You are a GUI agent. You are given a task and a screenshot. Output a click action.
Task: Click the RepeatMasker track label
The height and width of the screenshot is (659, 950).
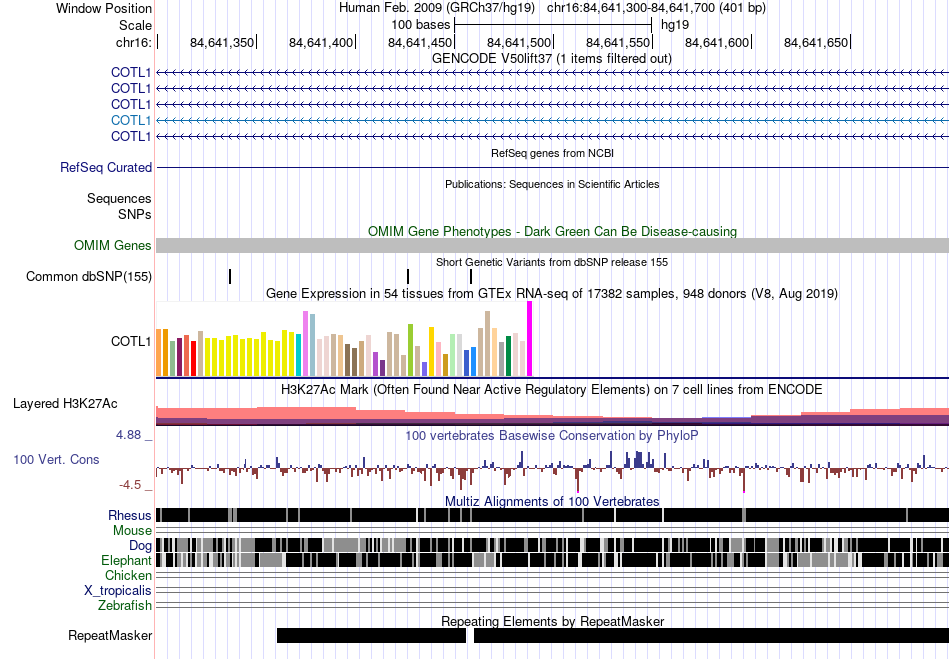pos(110,635)
